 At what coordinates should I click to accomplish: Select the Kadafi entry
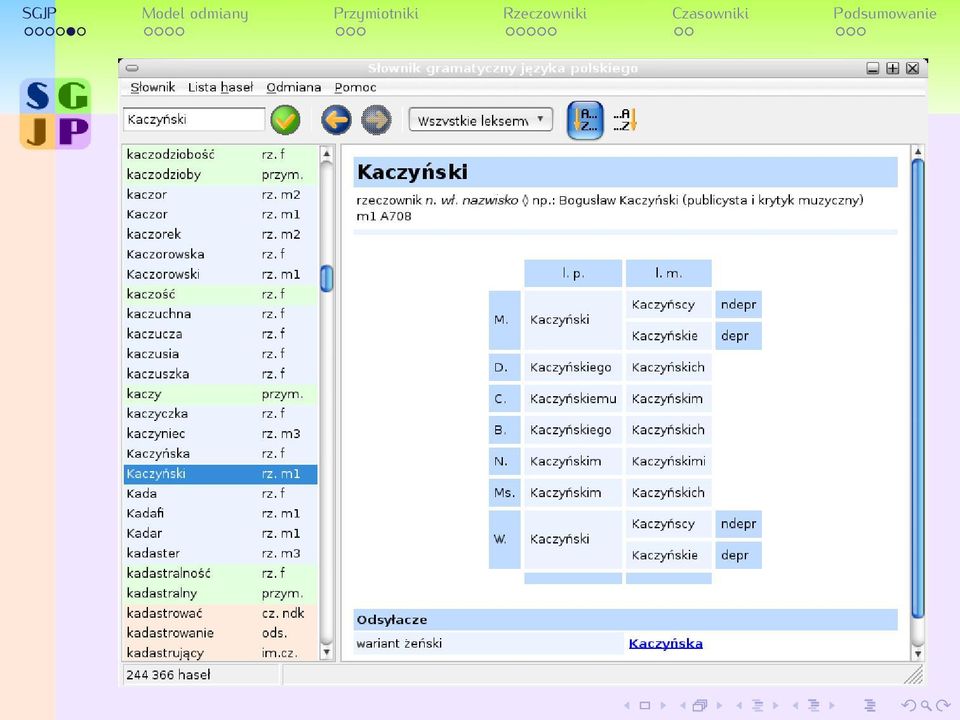tap(220, 513)
